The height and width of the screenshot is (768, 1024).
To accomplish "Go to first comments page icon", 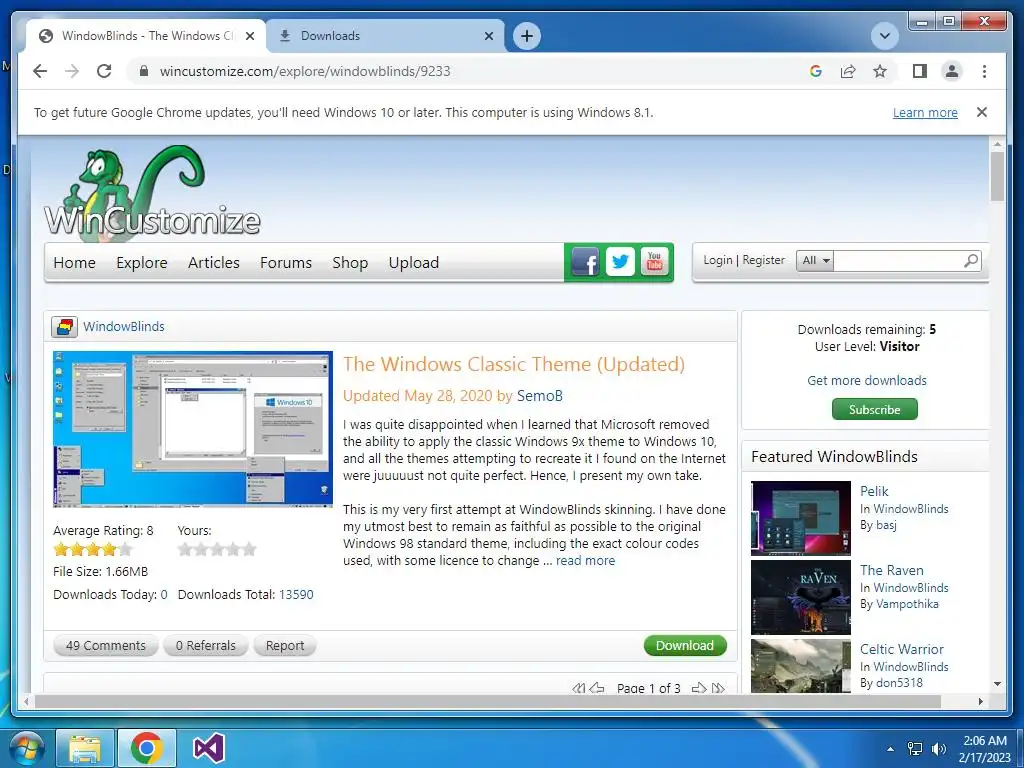I will click(x=578, y=688).
